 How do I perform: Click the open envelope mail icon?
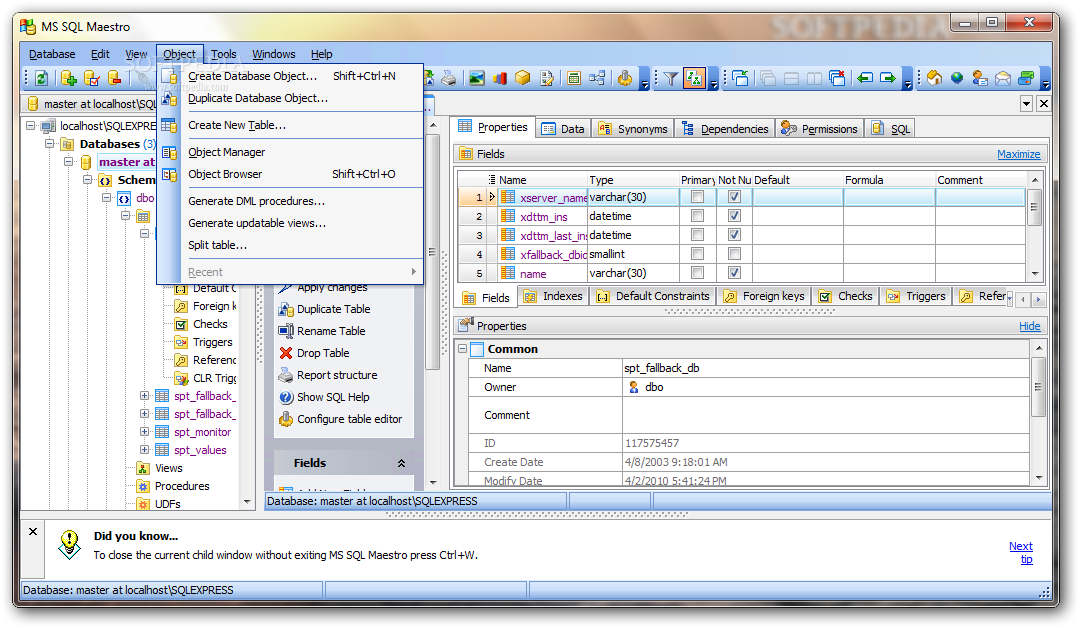[1003, 78]
